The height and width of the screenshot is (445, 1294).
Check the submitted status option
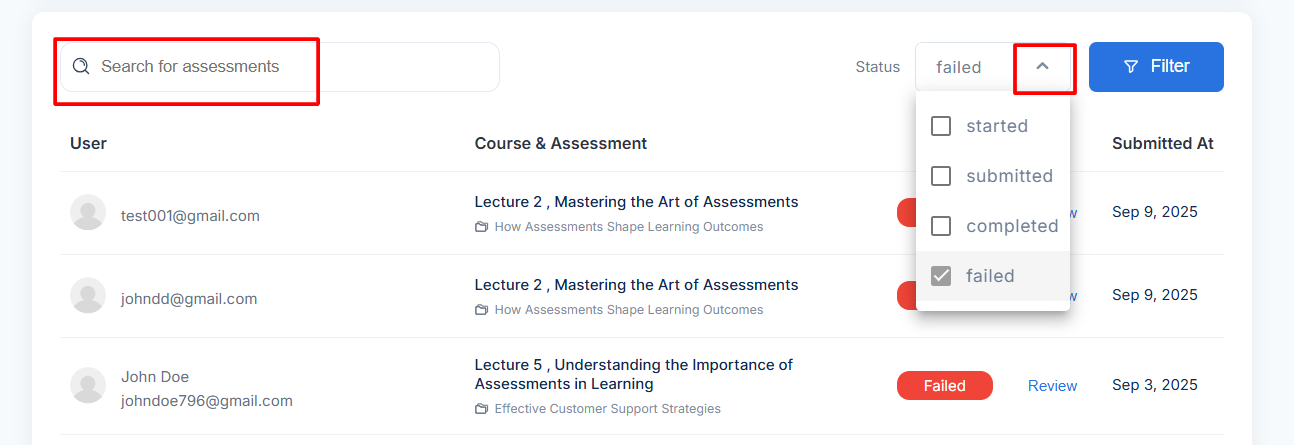pos(941,176)
